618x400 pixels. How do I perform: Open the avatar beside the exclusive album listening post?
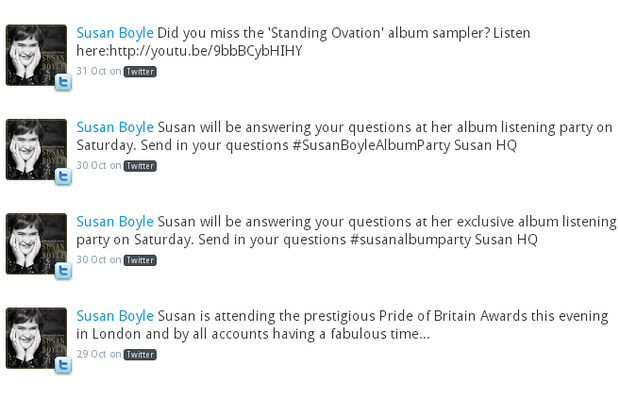[36, 244]
